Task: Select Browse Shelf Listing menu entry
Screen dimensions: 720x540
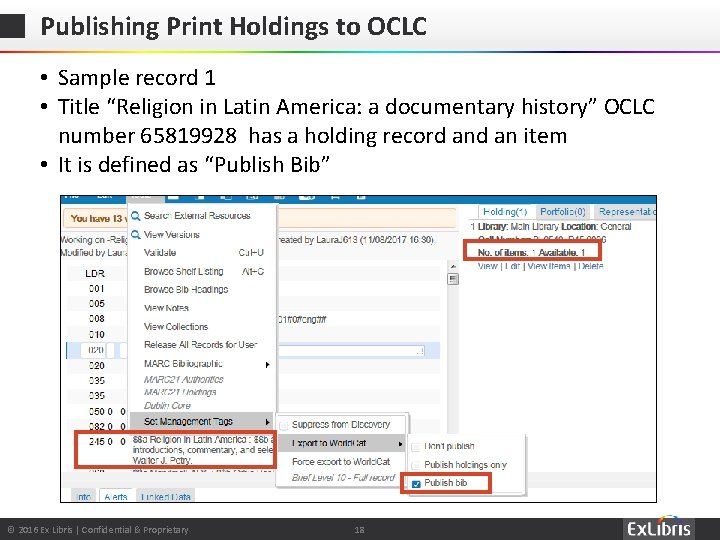Action: tap(183, 271)
